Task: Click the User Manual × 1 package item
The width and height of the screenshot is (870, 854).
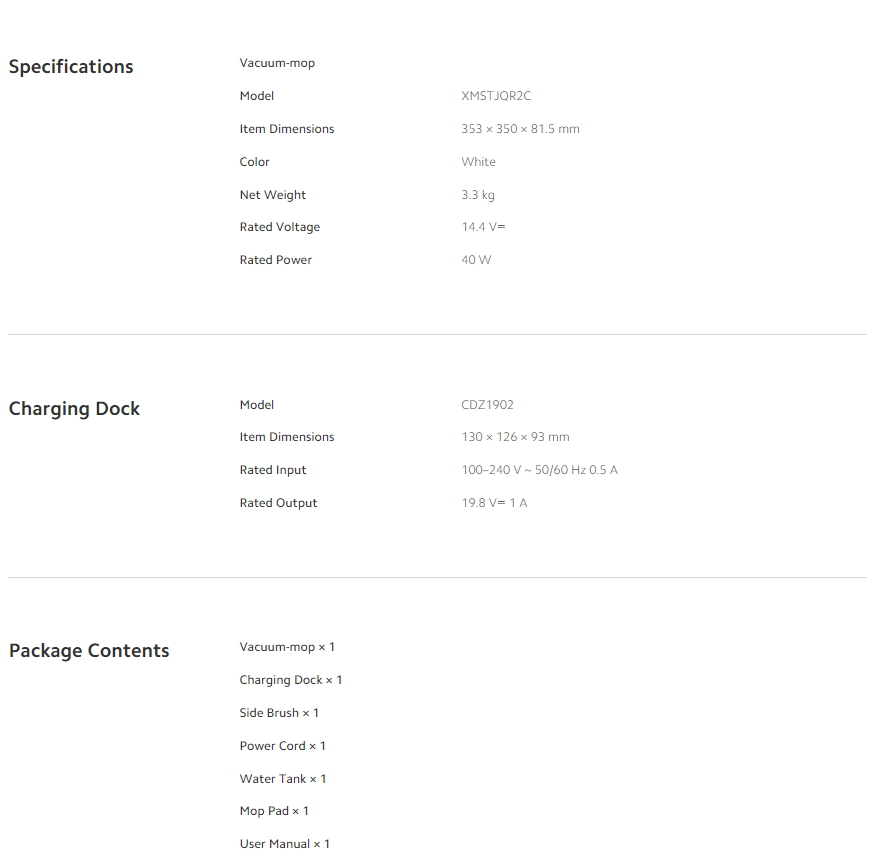Action: pyautogui.click(x=284, y=844)
